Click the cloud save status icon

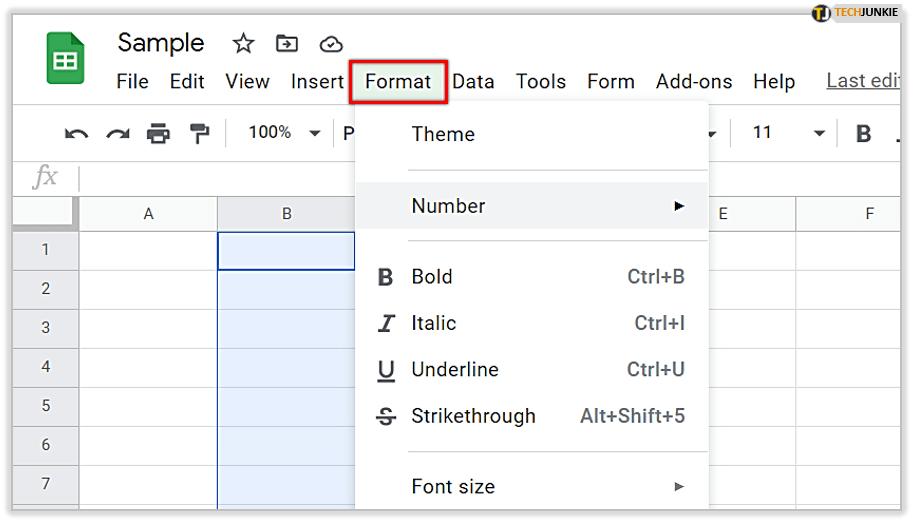point(331,43)
